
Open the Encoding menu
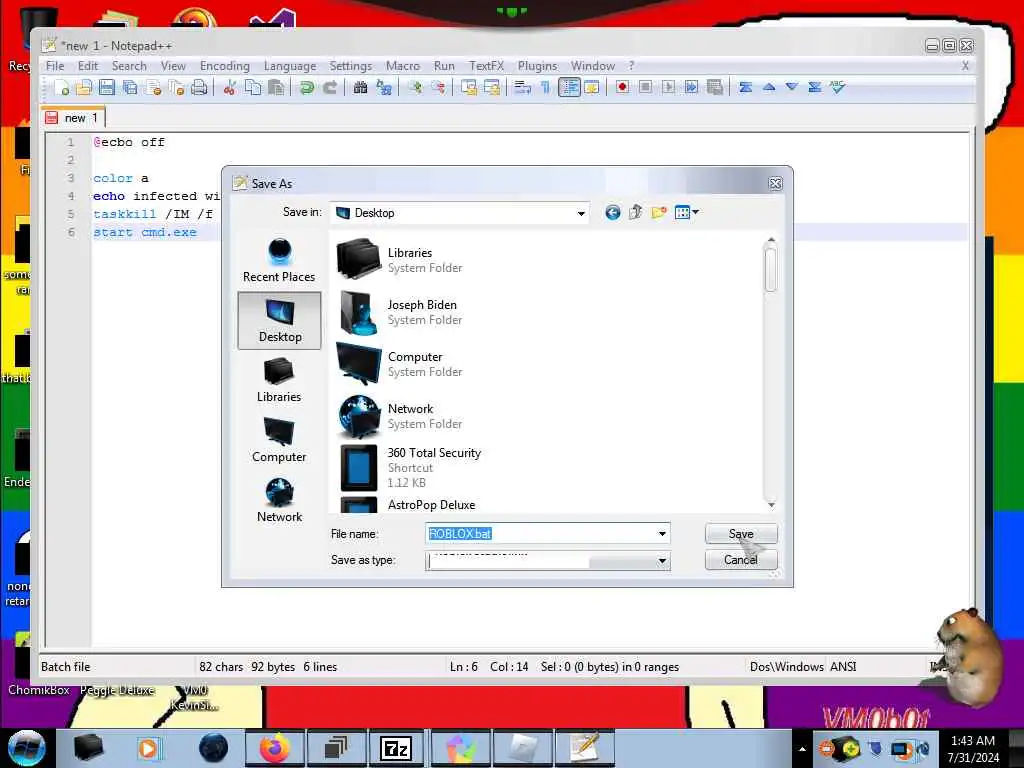tap(225, 66)
